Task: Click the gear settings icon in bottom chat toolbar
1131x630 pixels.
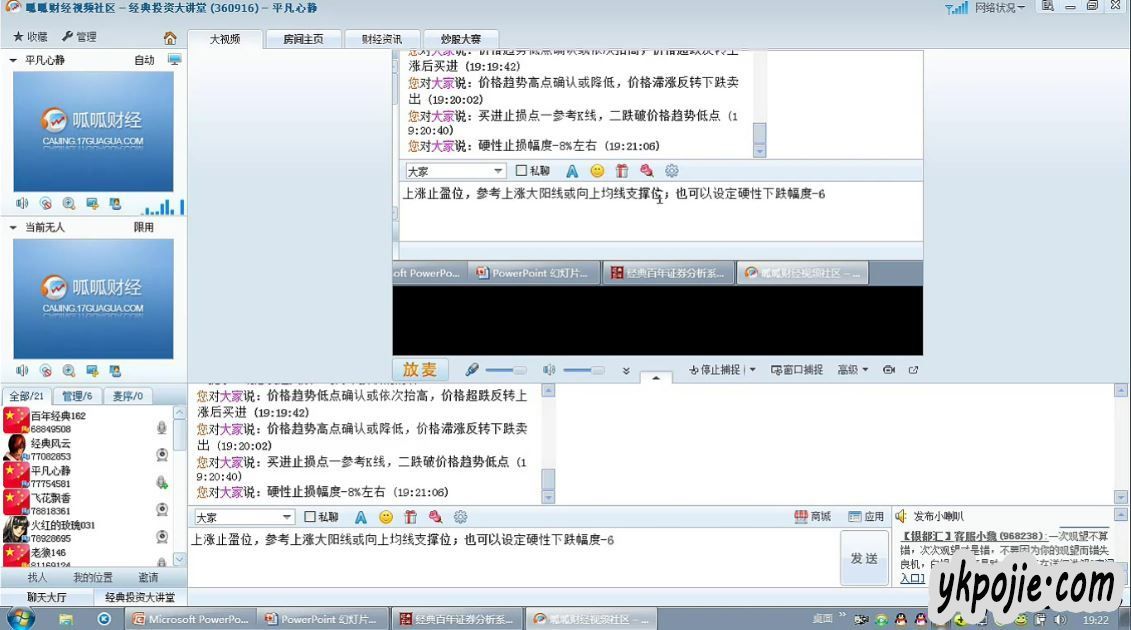Action: [x=460, y=517]
